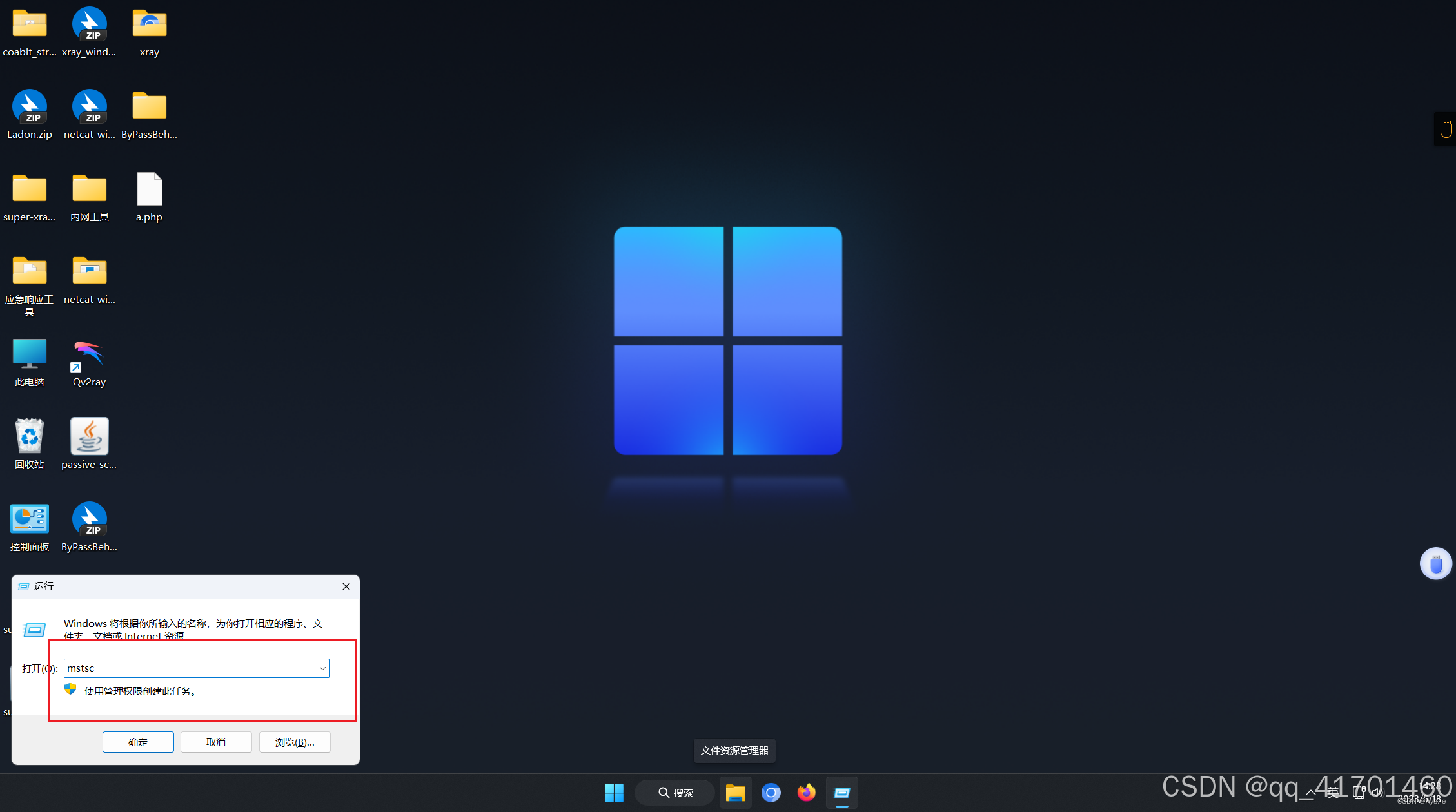Click the 浏览(B)... Browse button
This screenshot has width=1456, height=812.
[295, 742]
